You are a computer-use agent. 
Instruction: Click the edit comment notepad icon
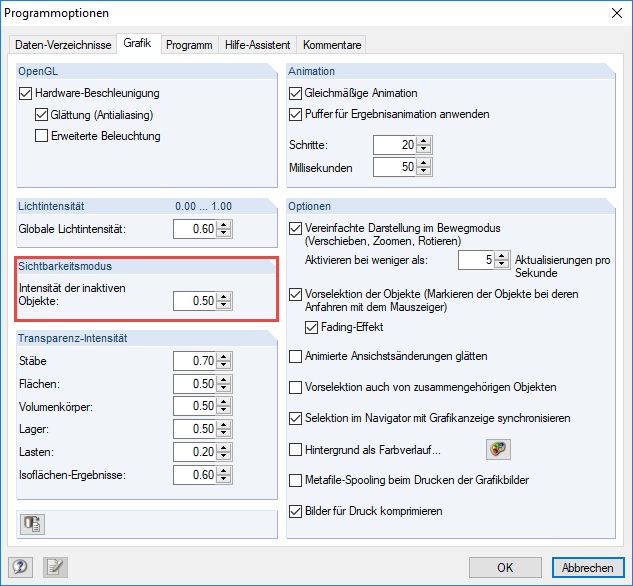(55, 567)
